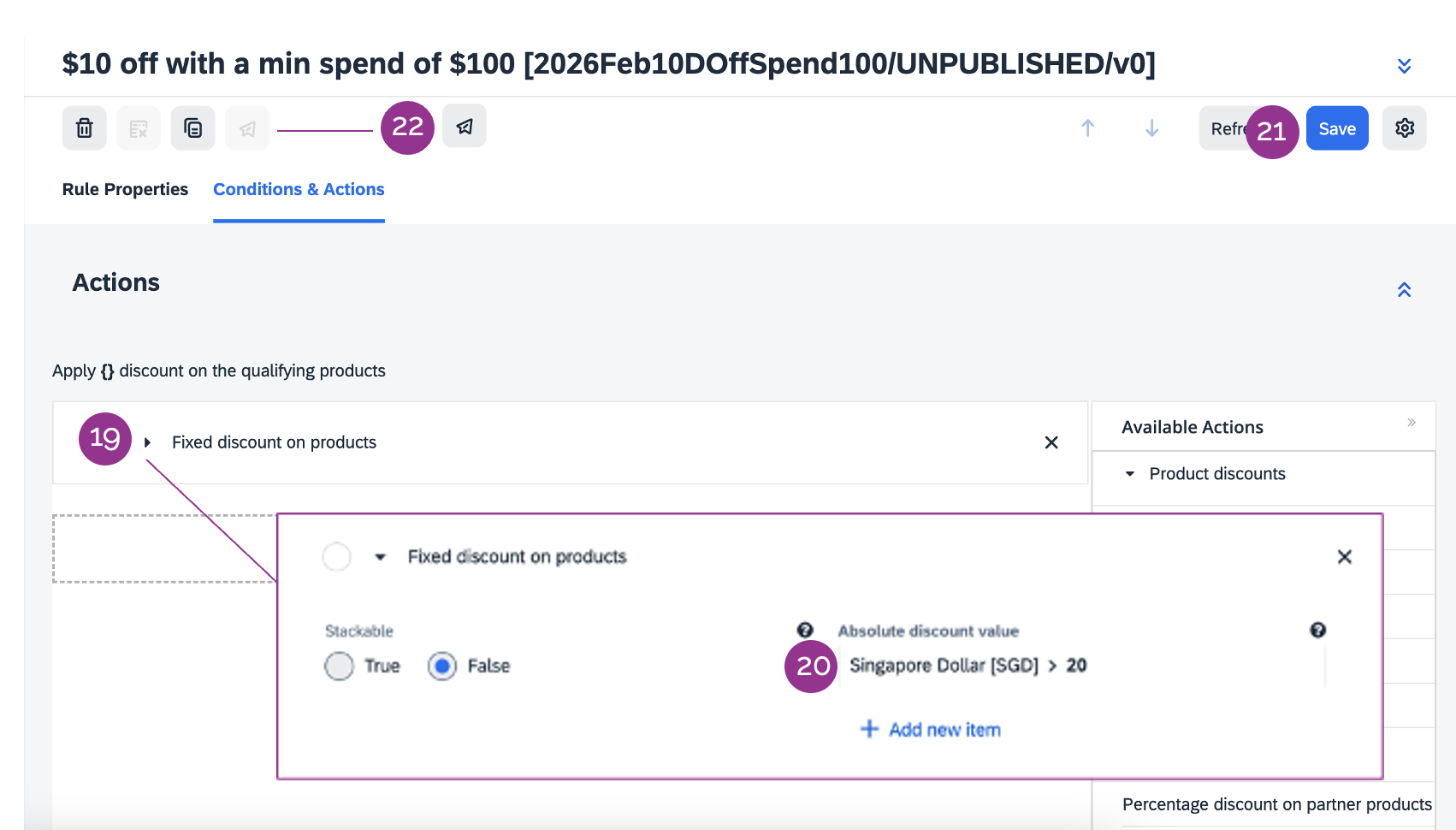Select the True stackable radio button
1456x830 pixels.
coord(339,666)
